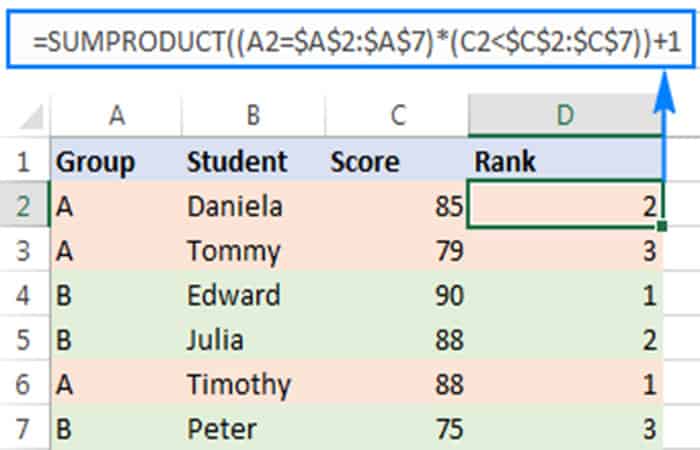The image size is (700, 450).
Task: Select Peter's group cell B
Action: pos(117,428)
